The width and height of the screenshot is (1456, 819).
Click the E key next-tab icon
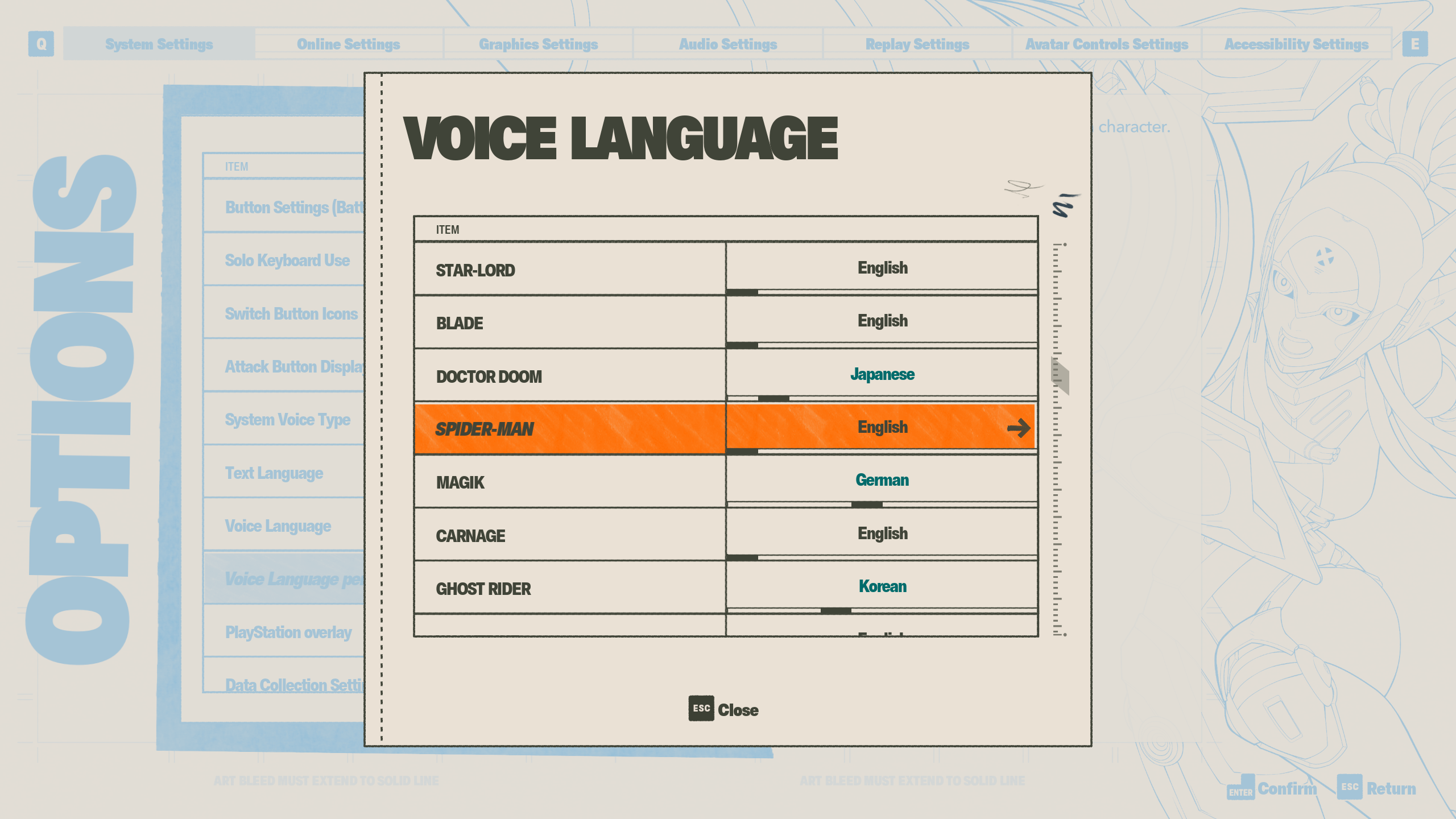(x=1414, y=44)
